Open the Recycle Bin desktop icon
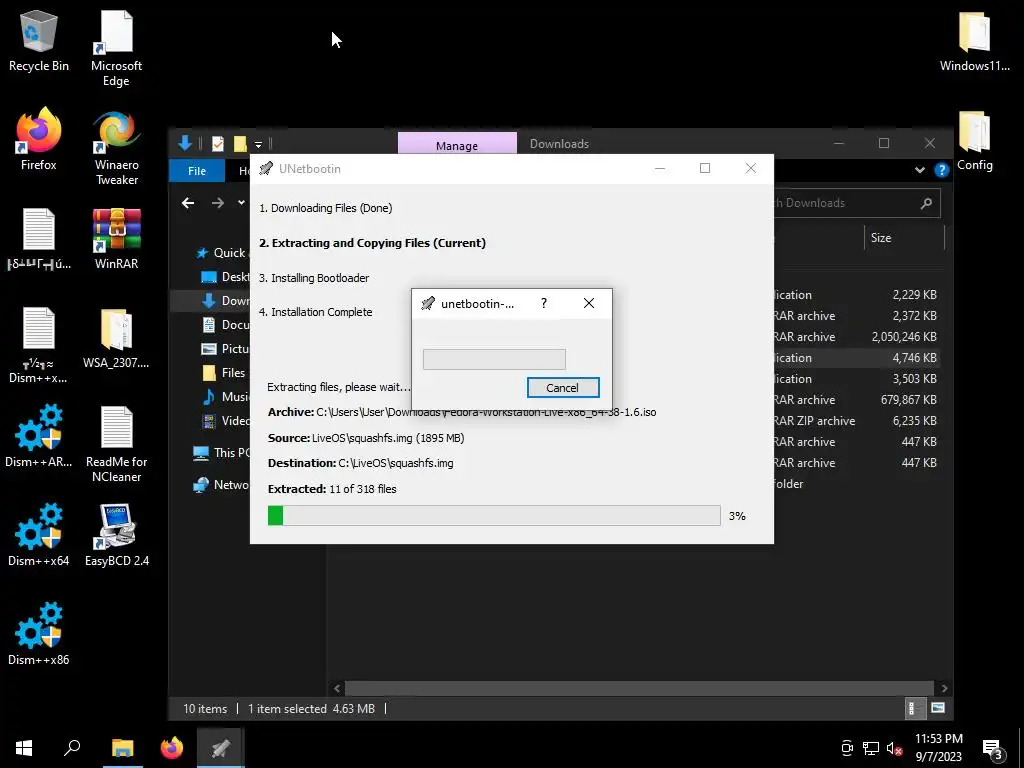The height and width of the screenshot is (768, 1024). point(39,41)
